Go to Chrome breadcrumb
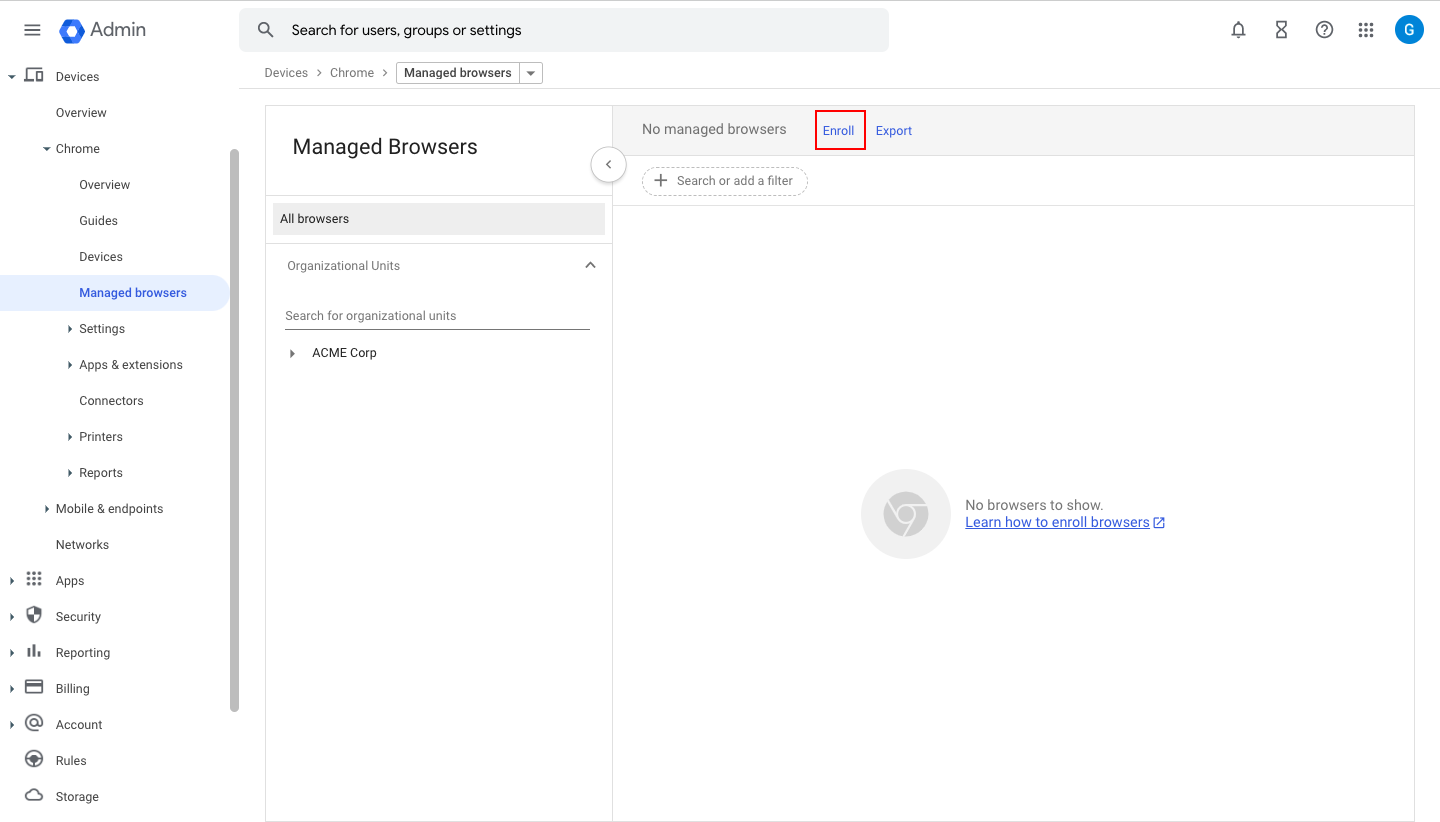The height and width of the screenshot is (822, 1440). click(352, 73)
